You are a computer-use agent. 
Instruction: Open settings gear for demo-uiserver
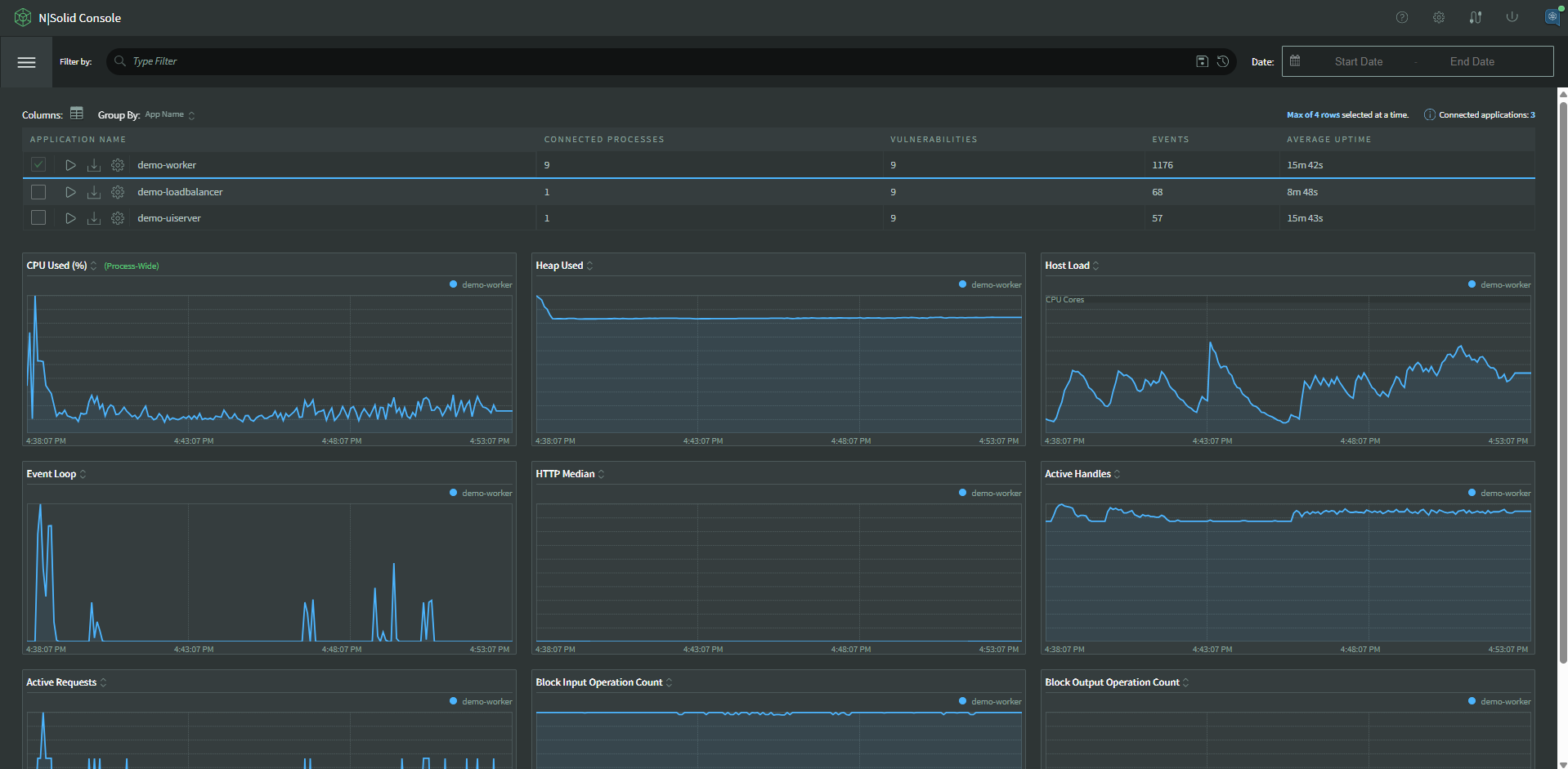pyautogui.click(x=118, y=218)
